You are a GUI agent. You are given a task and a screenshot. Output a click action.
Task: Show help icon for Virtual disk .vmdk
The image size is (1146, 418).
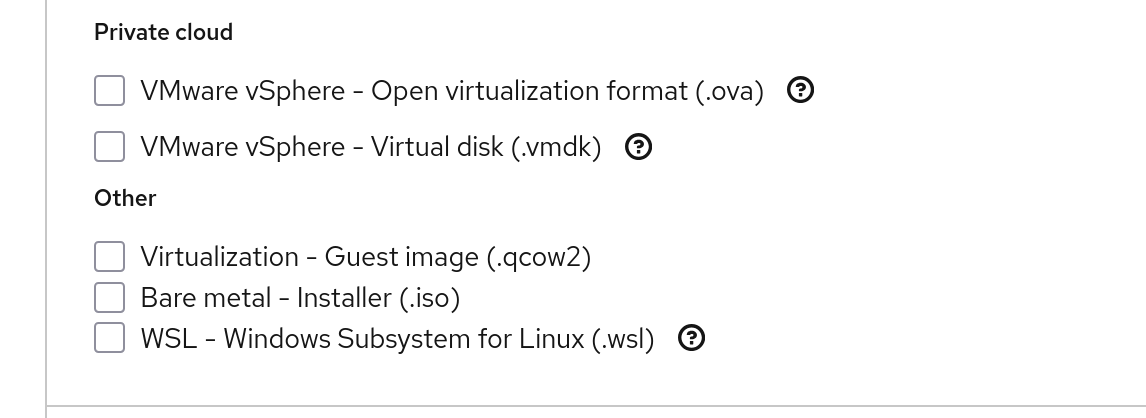[x=638, y=148]
